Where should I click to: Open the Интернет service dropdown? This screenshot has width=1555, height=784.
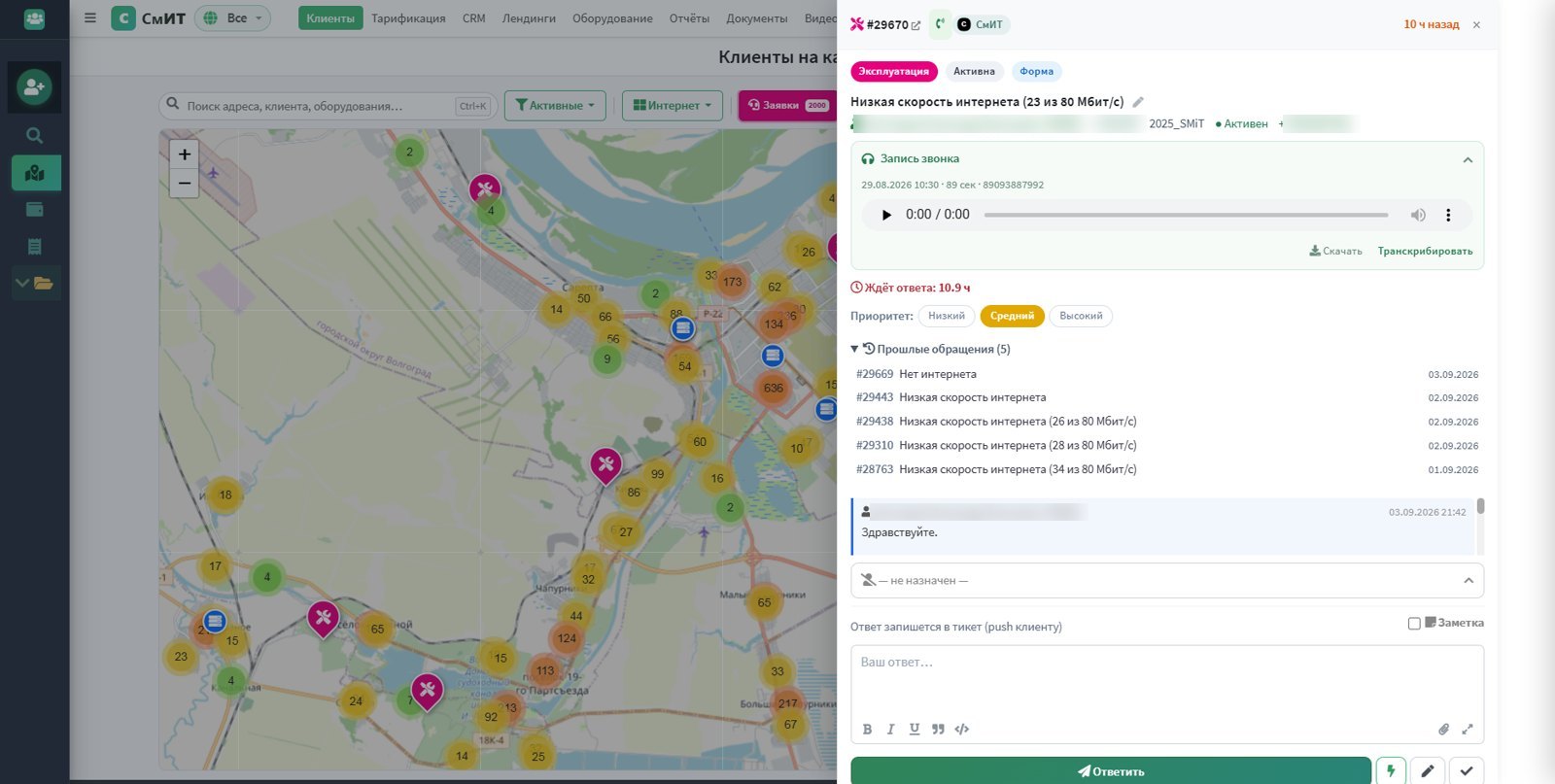coord(673,106)
